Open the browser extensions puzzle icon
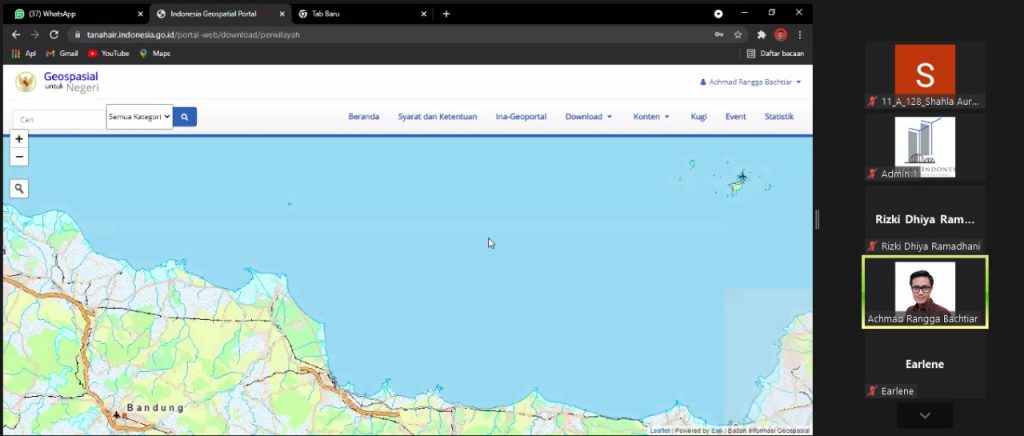The width and height of the screenshot is (1024, 436). point(761,35)
